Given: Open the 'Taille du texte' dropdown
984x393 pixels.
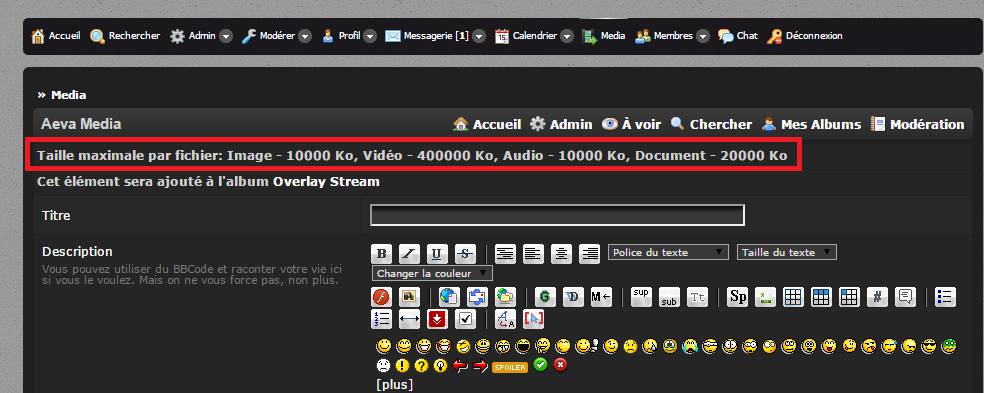Looking at the screenshot, I should pyautogui.click(x=786, y=252).
